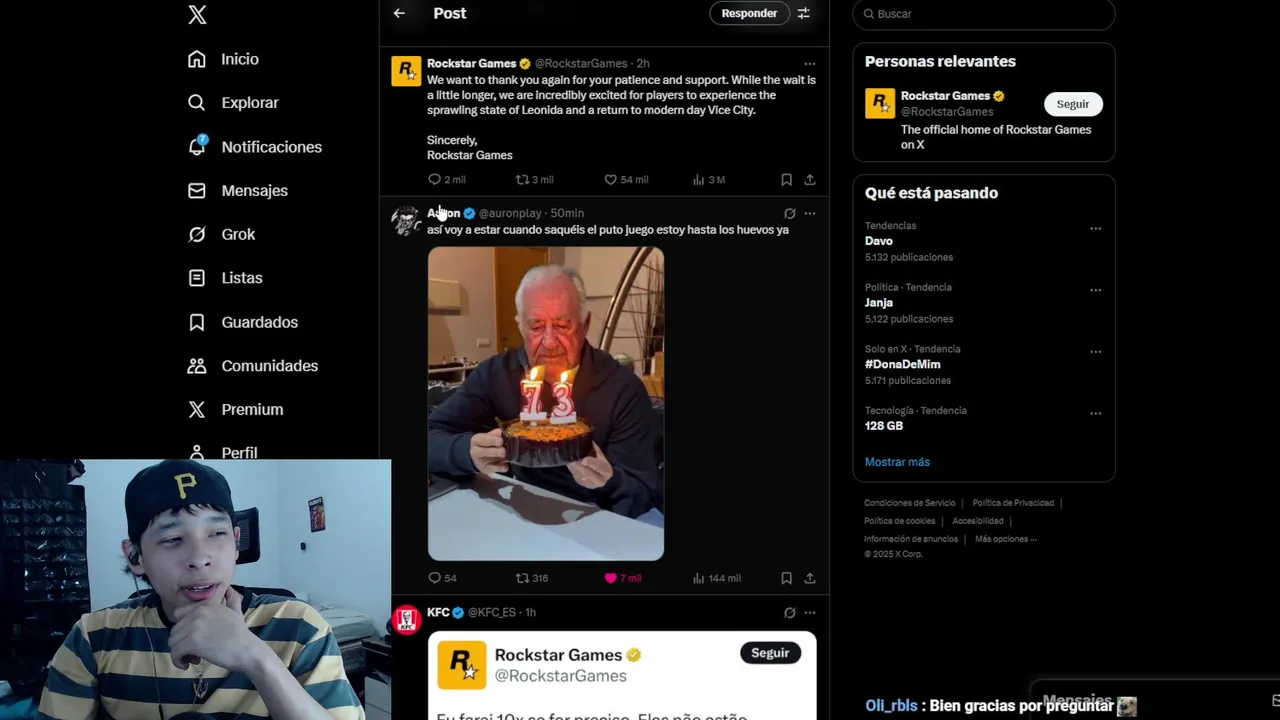
Task: Open more options on Rockstar post
Action: coord(810,63)
